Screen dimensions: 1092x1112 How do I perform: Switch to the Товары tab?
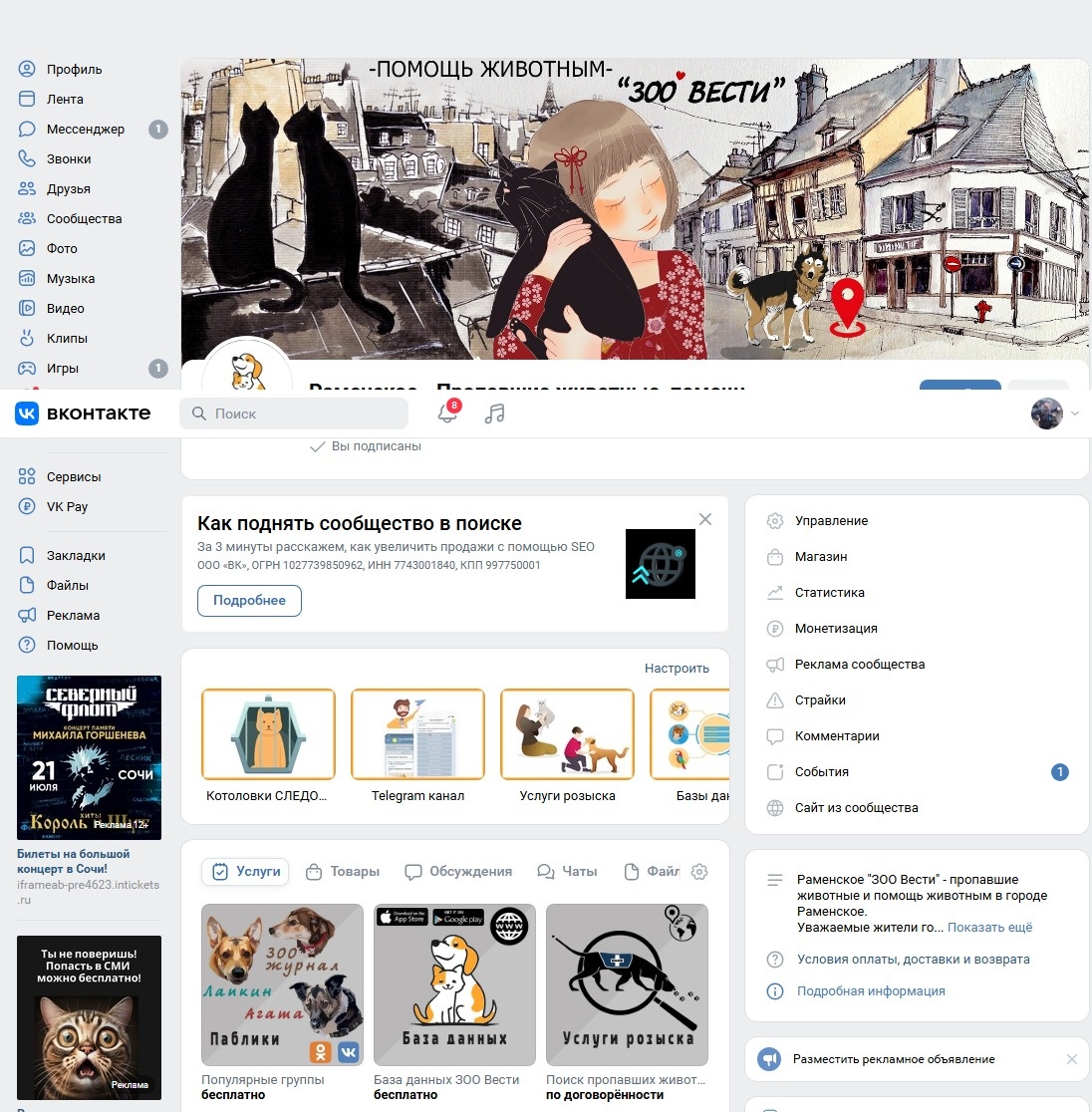pyautogui.click(x=343, y=872)
